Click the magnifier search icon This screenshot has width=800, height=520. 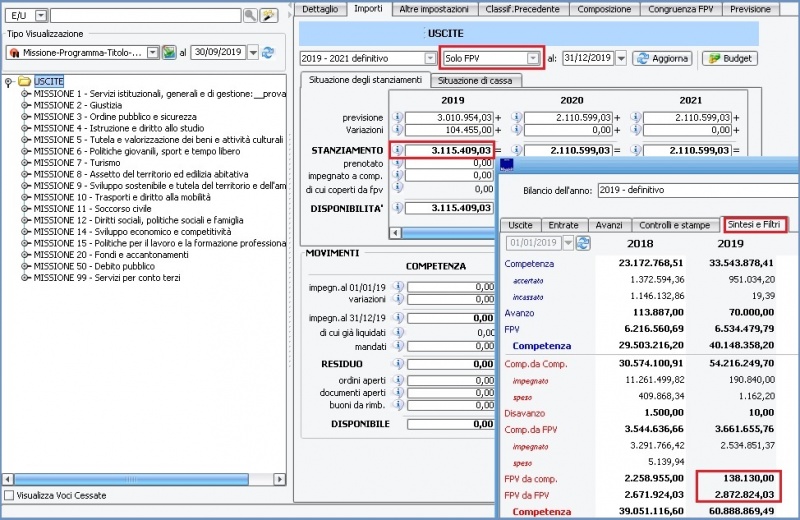[250, 16]
